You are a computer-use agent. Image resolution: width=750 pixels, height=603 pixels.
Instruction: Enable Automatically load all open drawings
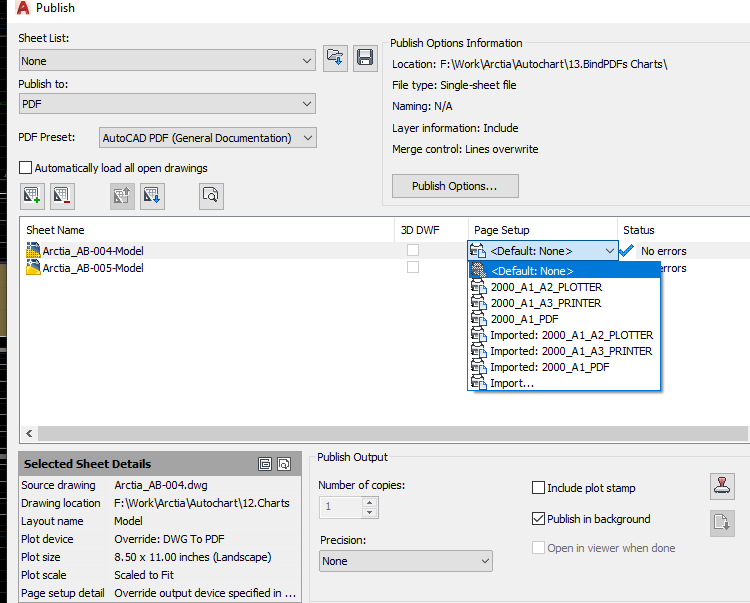pos(25,168)
